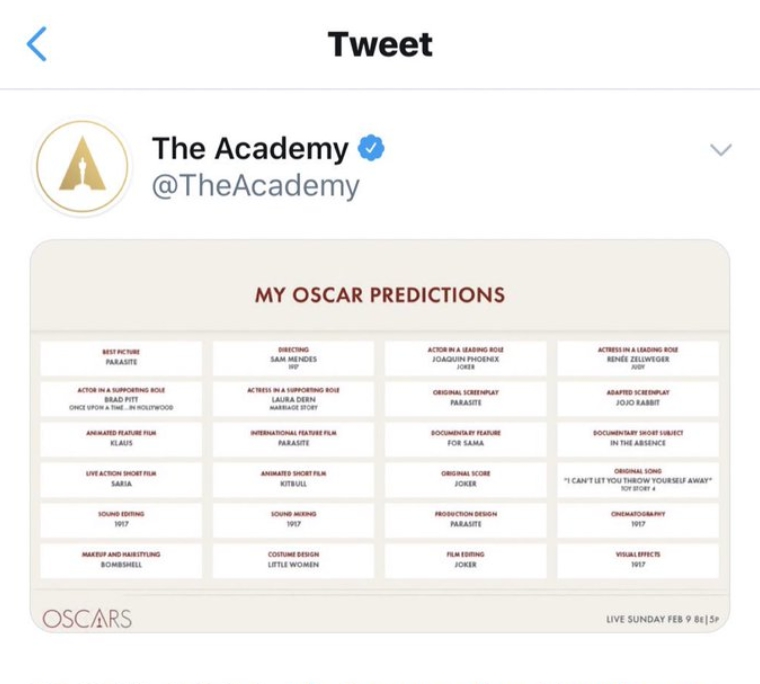Tap the back arrow
760x684 pixels.
tap(37, 45)
